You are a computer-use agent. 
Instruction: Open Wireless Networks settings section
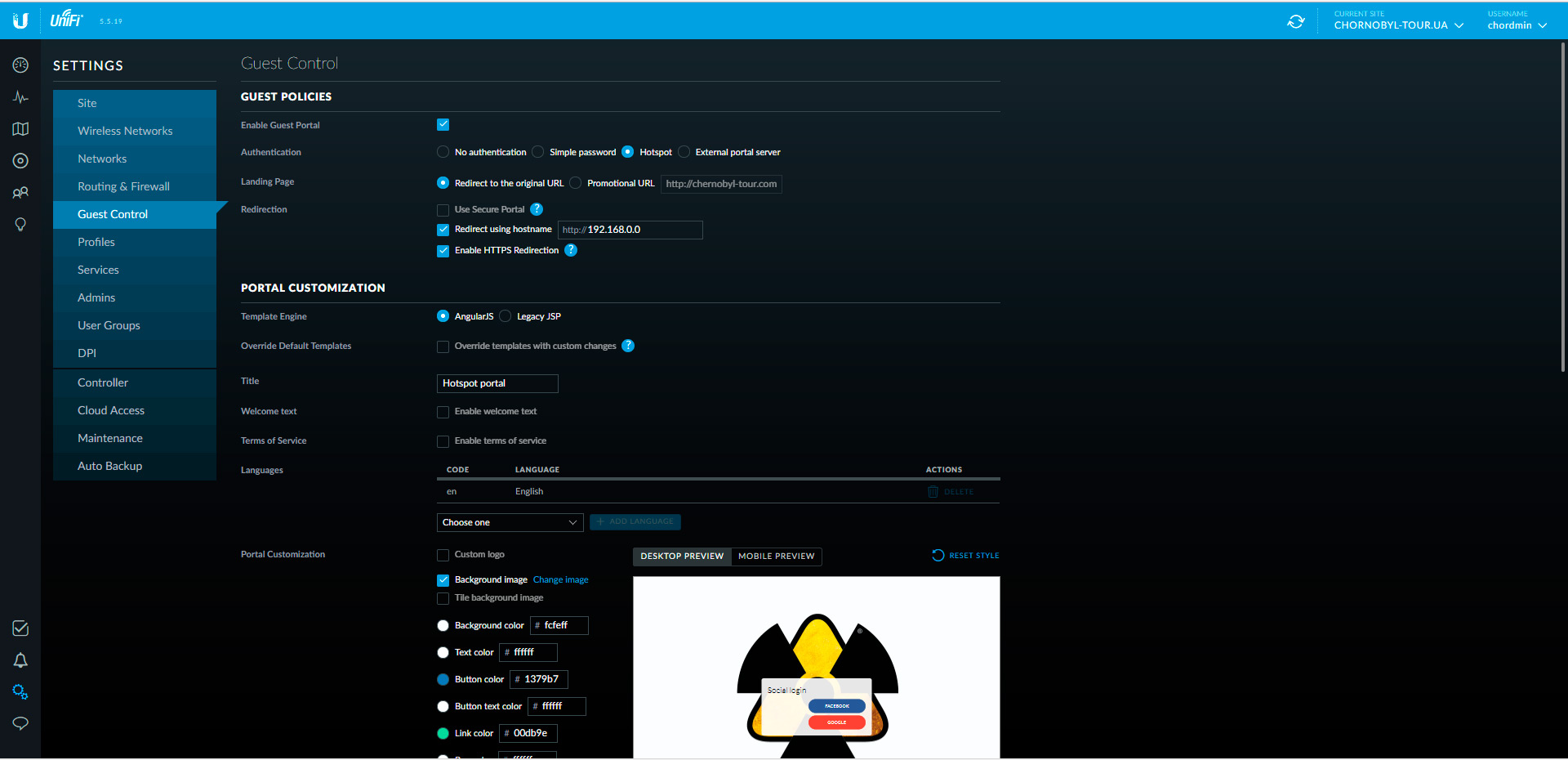(125, 131)
